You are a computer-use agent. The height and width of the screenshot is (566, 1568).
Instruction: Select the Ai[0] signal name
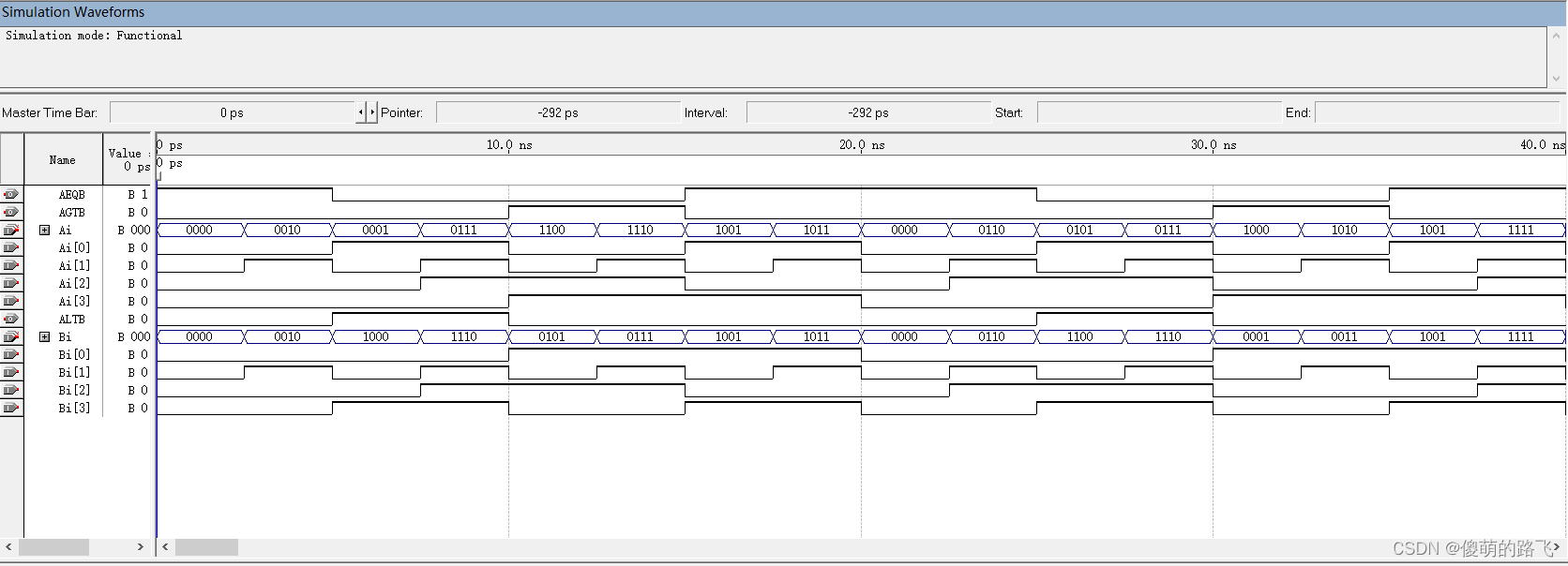pyautogui.click(x=74, y=247)
